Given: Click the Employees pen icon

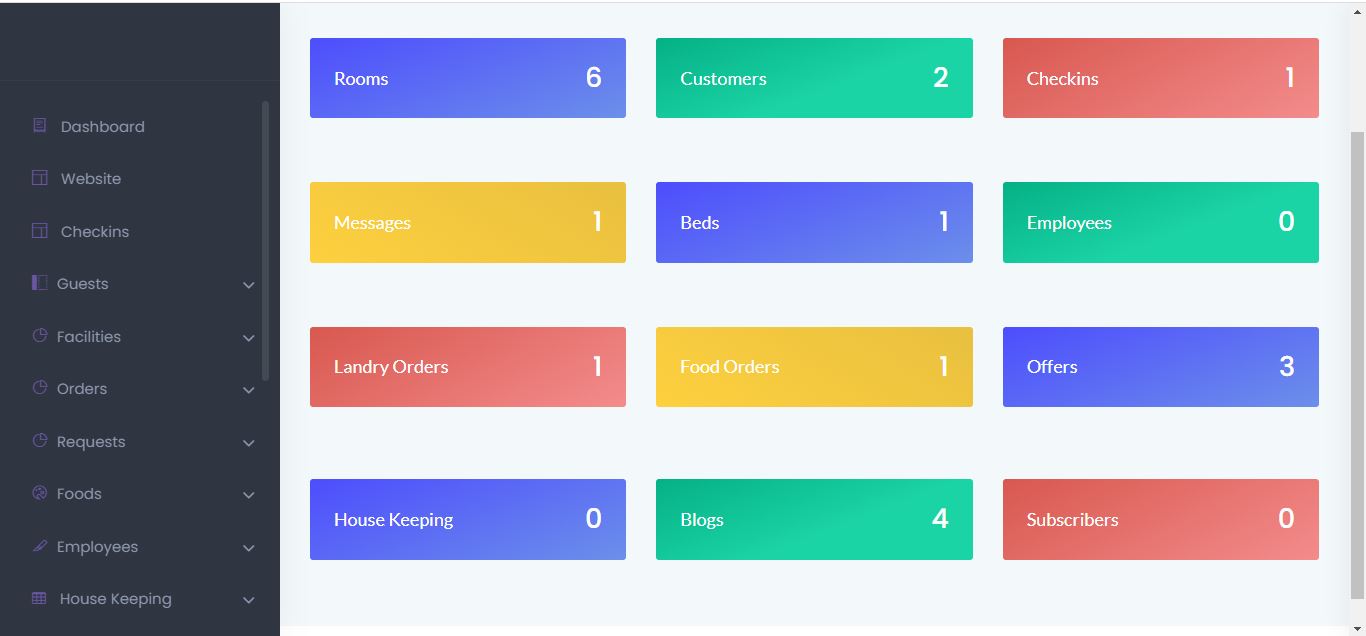Looking at the screenshot, I should [x=40, y=546].
